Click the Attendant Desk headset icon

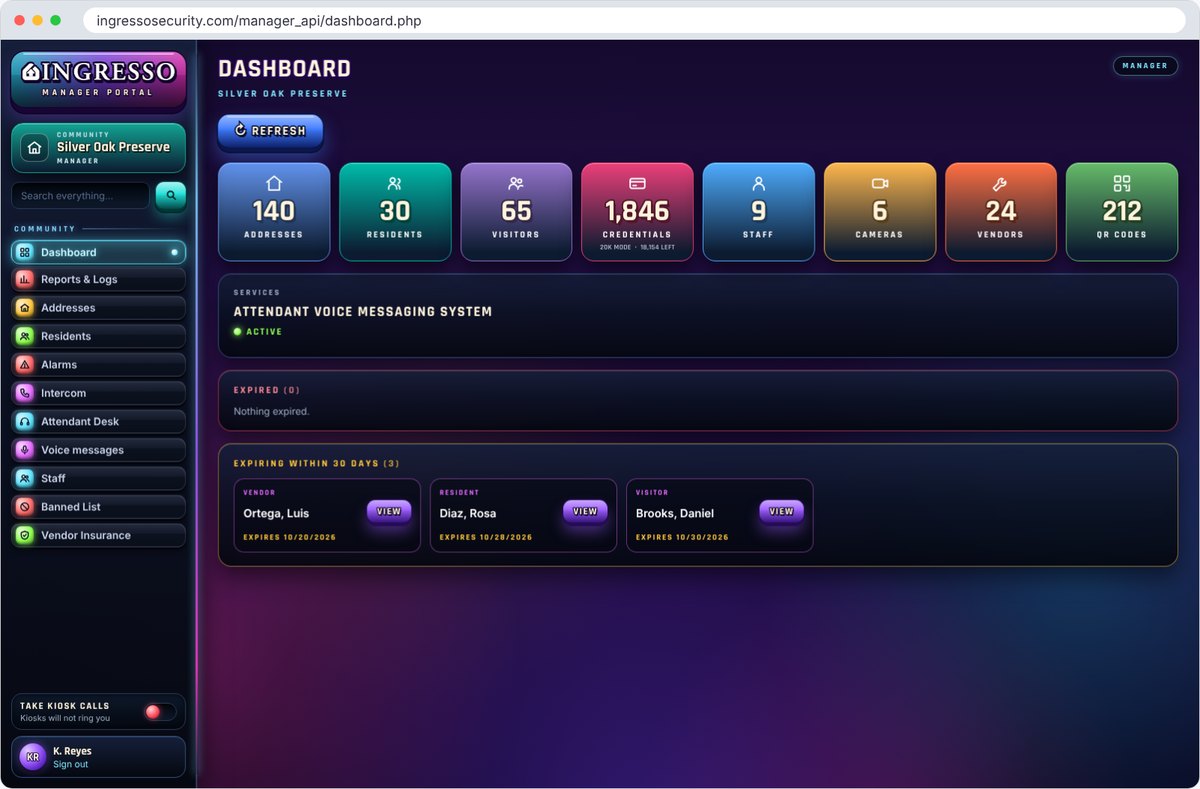point(25,422)
